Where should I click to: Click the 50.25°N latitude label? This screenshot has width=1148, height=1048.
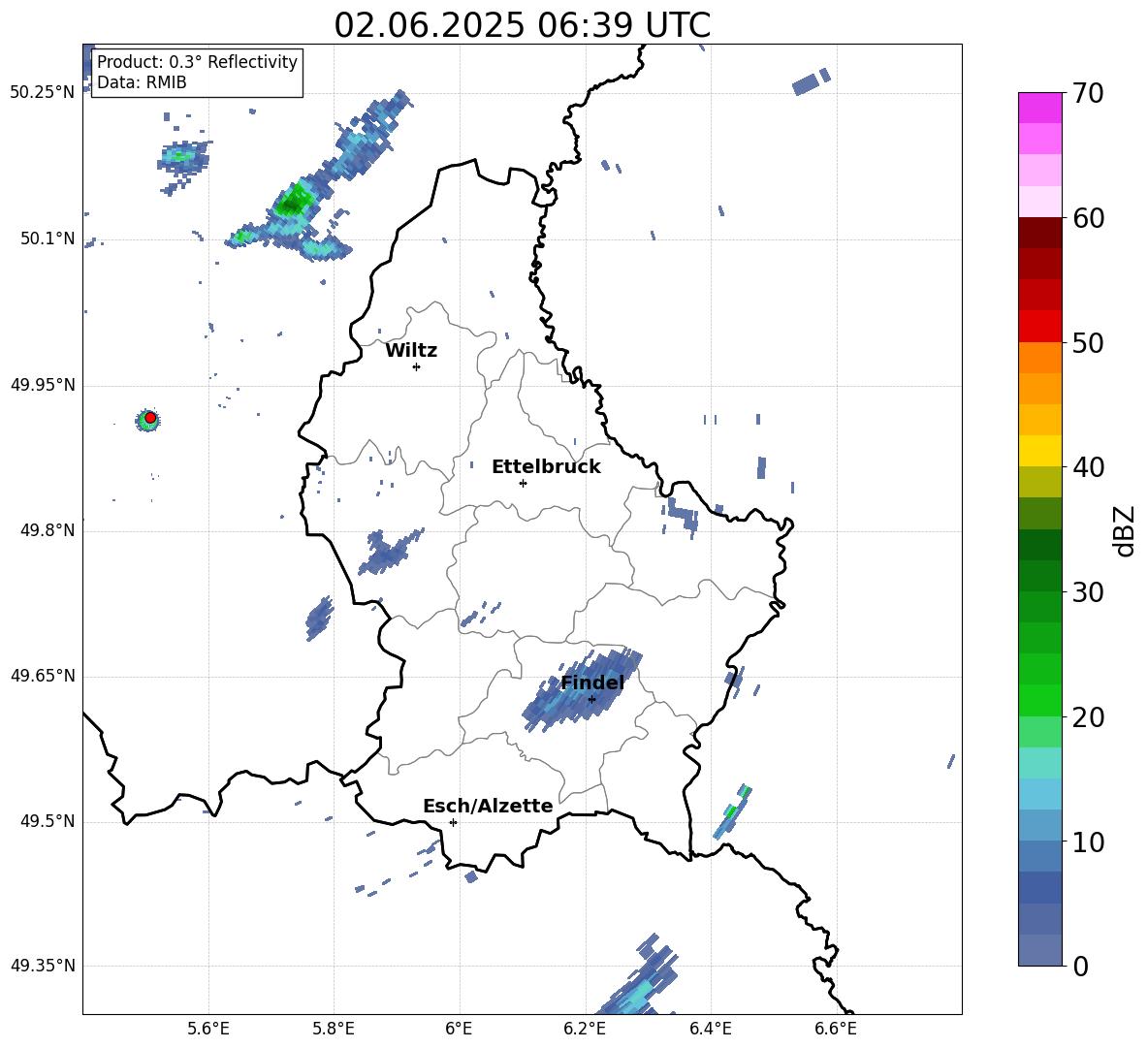pyautogui.click(x=43, y=93)
